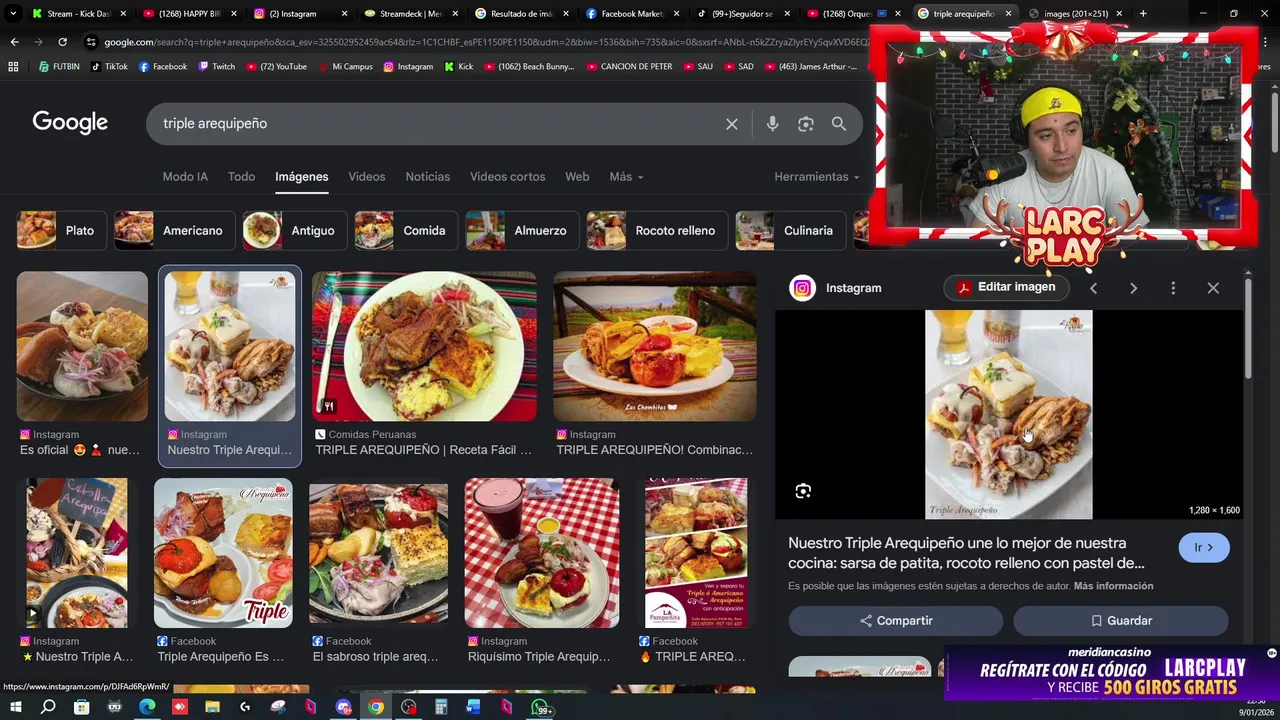1280x720 pixels.
Task: Switch to Videos cortos tab
Action: [507, 177]
